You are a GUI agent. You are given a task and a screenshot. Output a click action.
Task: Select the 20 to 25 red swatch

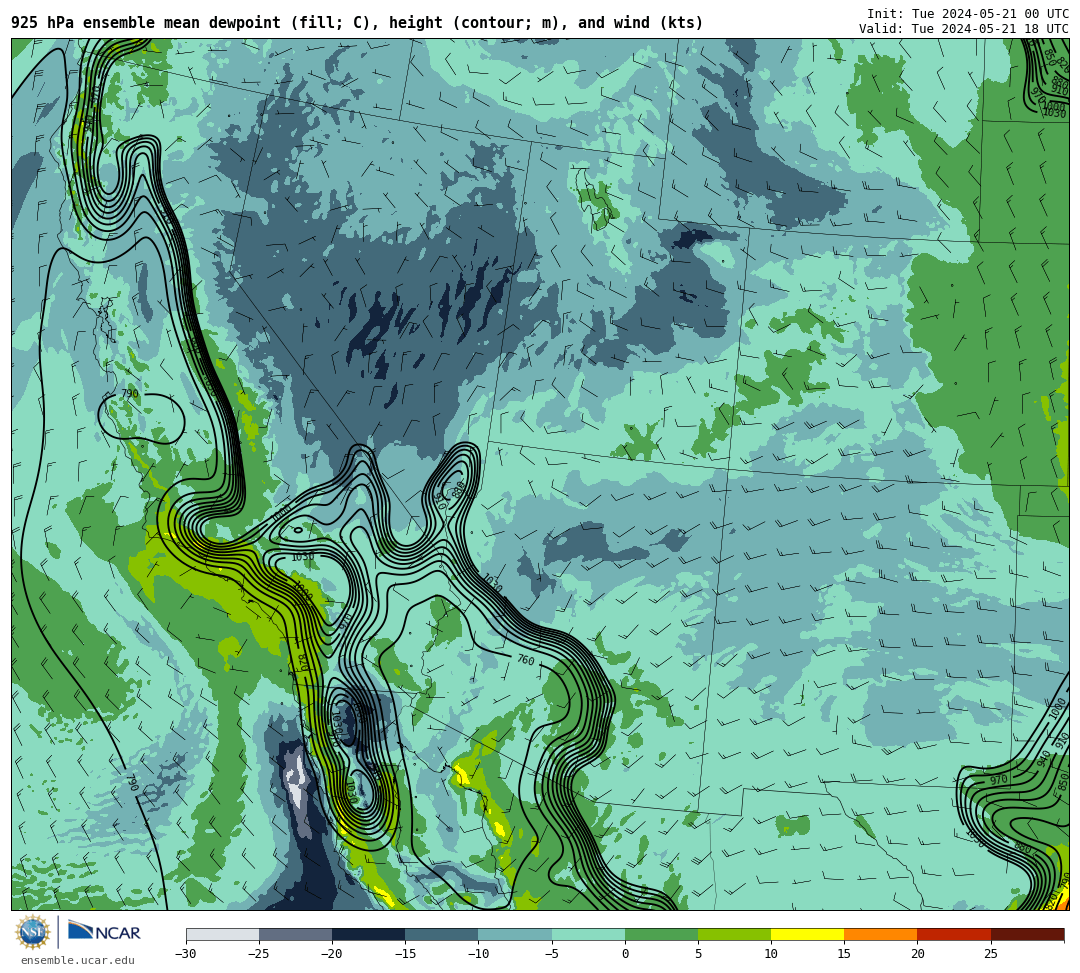point(954,934)
